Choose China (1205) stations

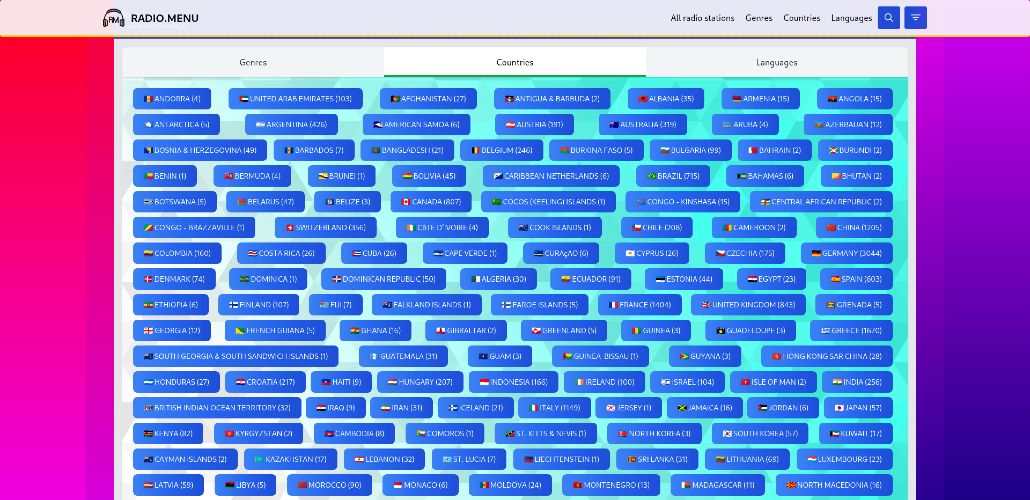pos(854,227)
